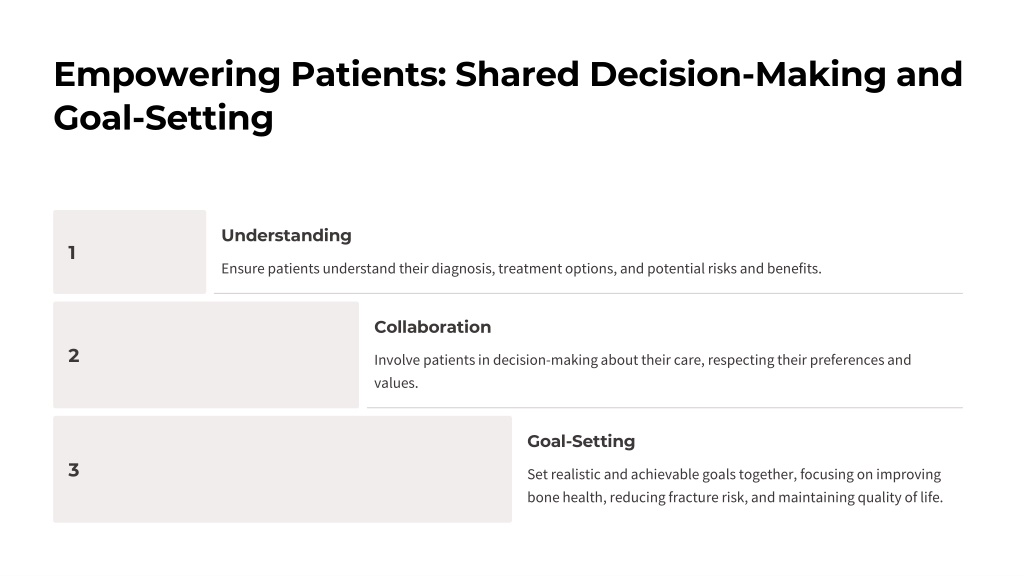Click the divider line below Understanding section
1024x576 pixels.
click(588, 293)
